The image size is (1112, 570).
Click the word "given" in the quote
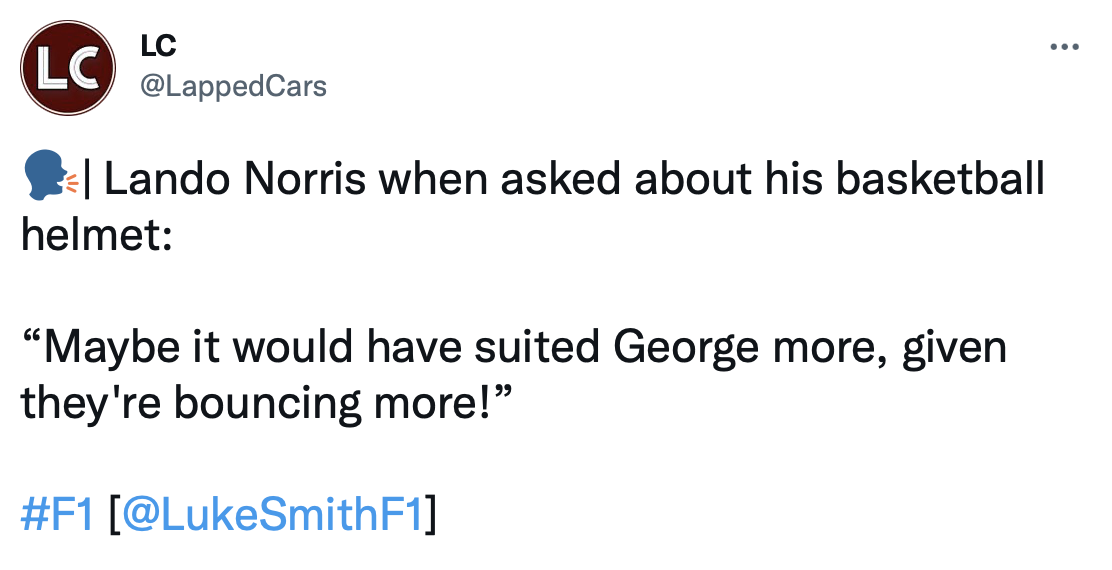953,348
